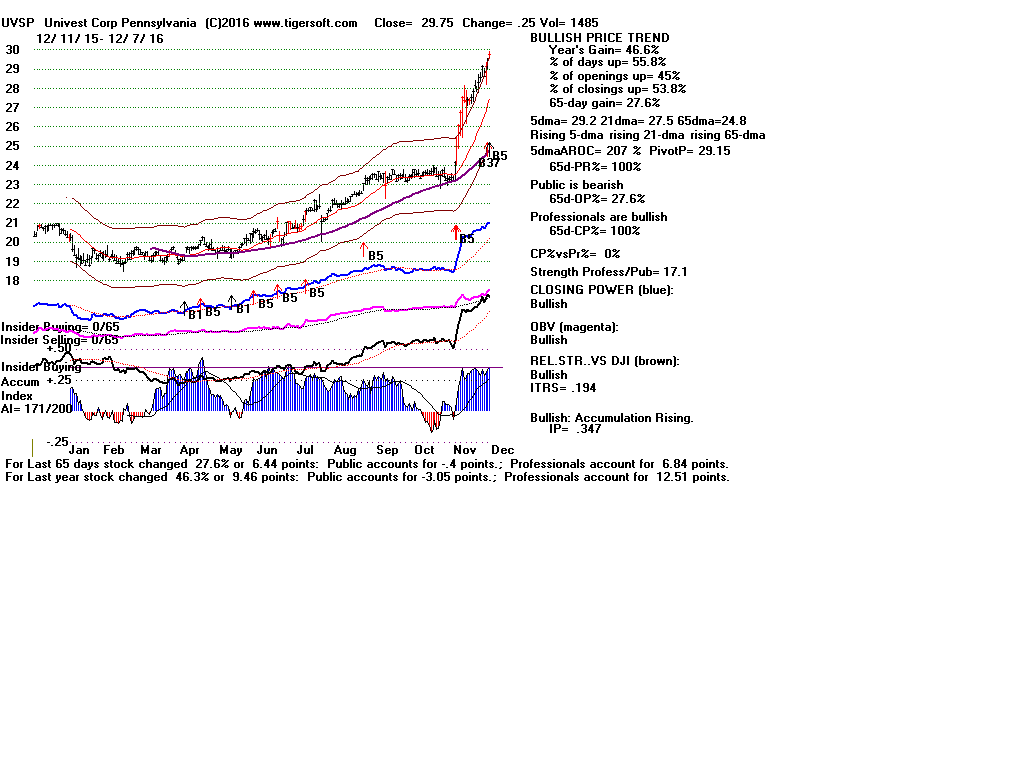Click the Public is bearish text
Image resolution: width=1024 pixels, height=768 pixels.
click(576, 185)
